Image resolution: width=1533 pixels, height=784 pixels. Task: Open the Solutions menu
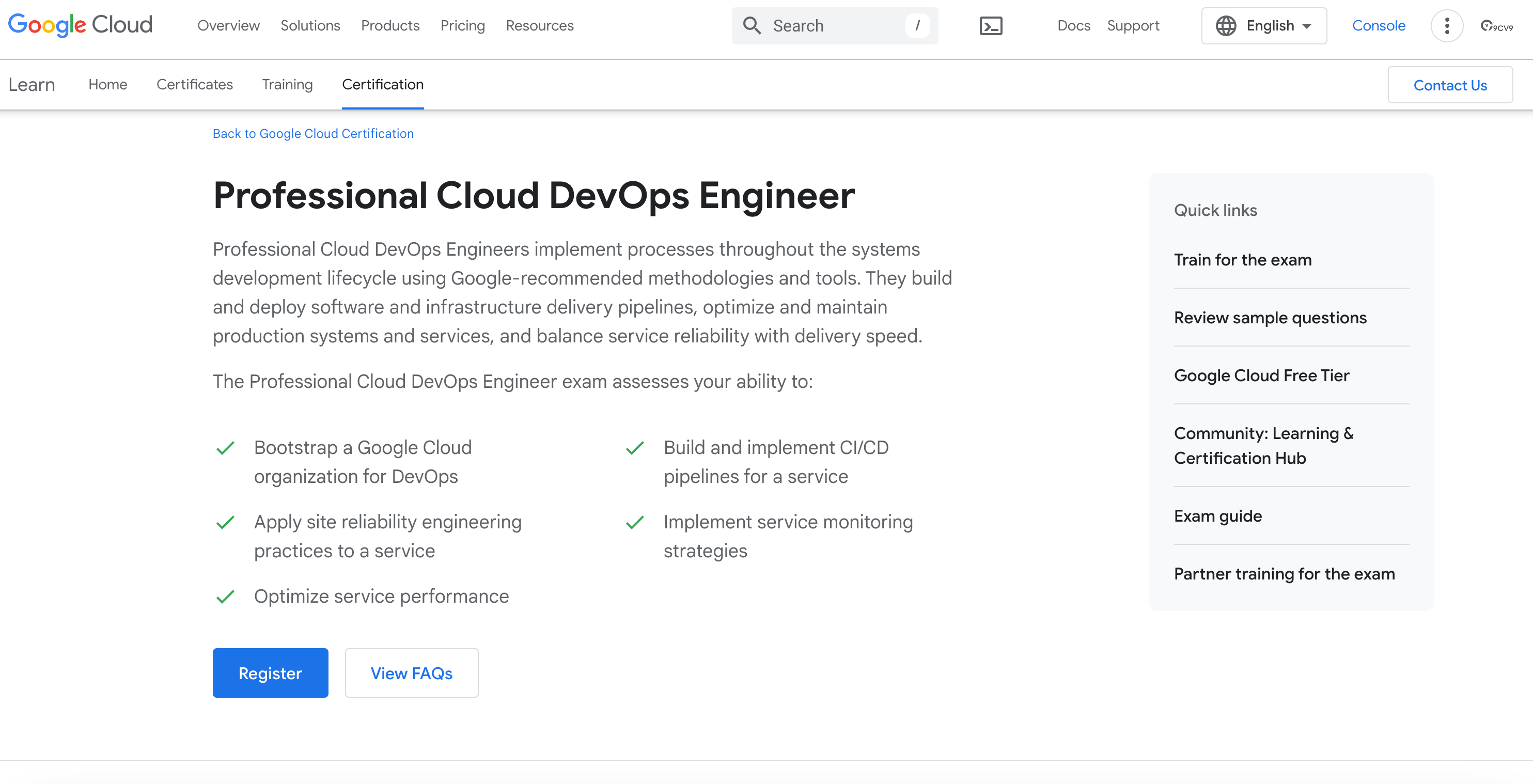pyautogui.click(x=309, y=26)
